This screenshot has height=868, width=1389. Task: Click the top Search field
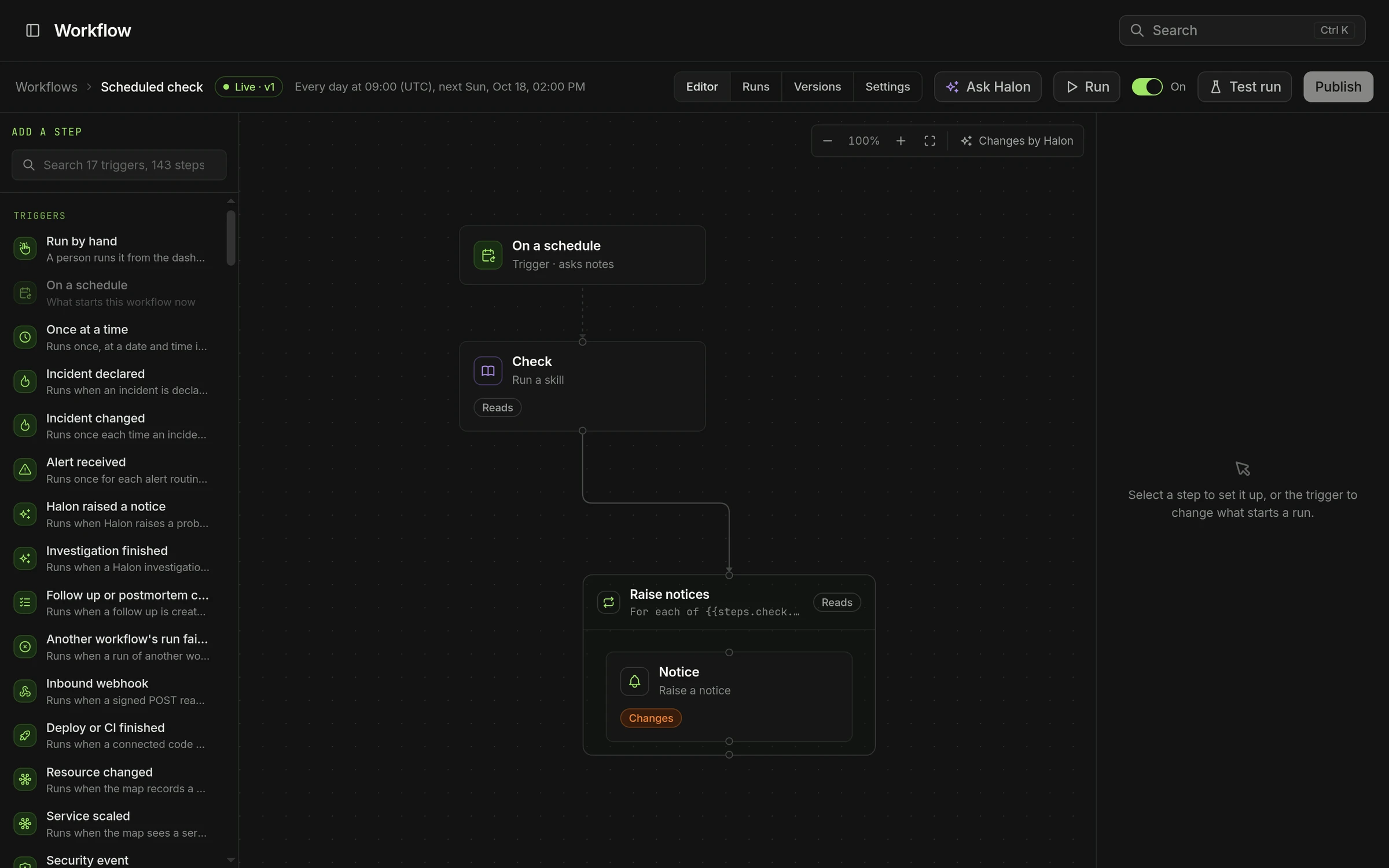(x=1241, y=30)
